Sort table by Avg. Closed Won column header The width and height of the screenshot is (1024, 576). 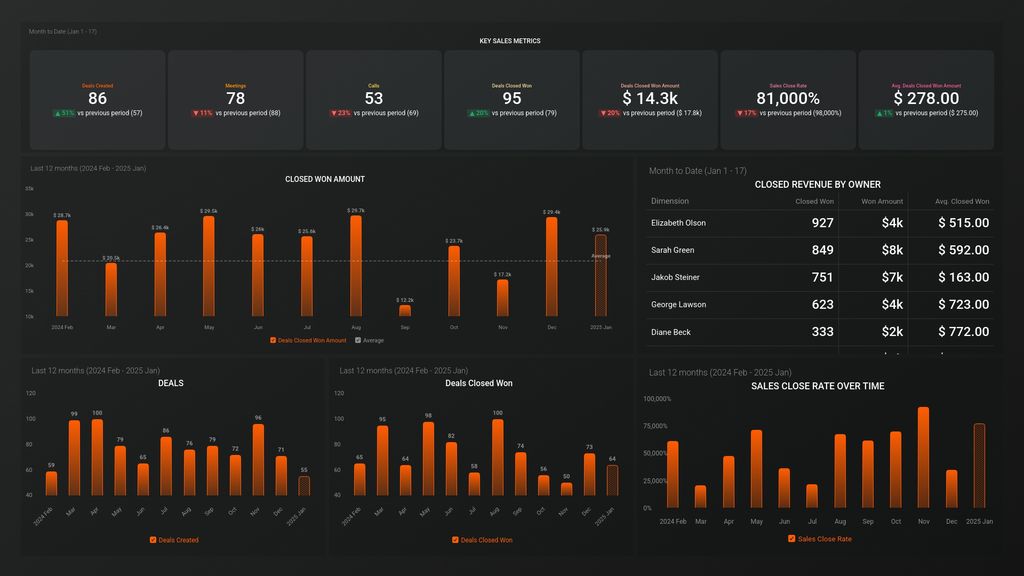[x=962, y=201]
